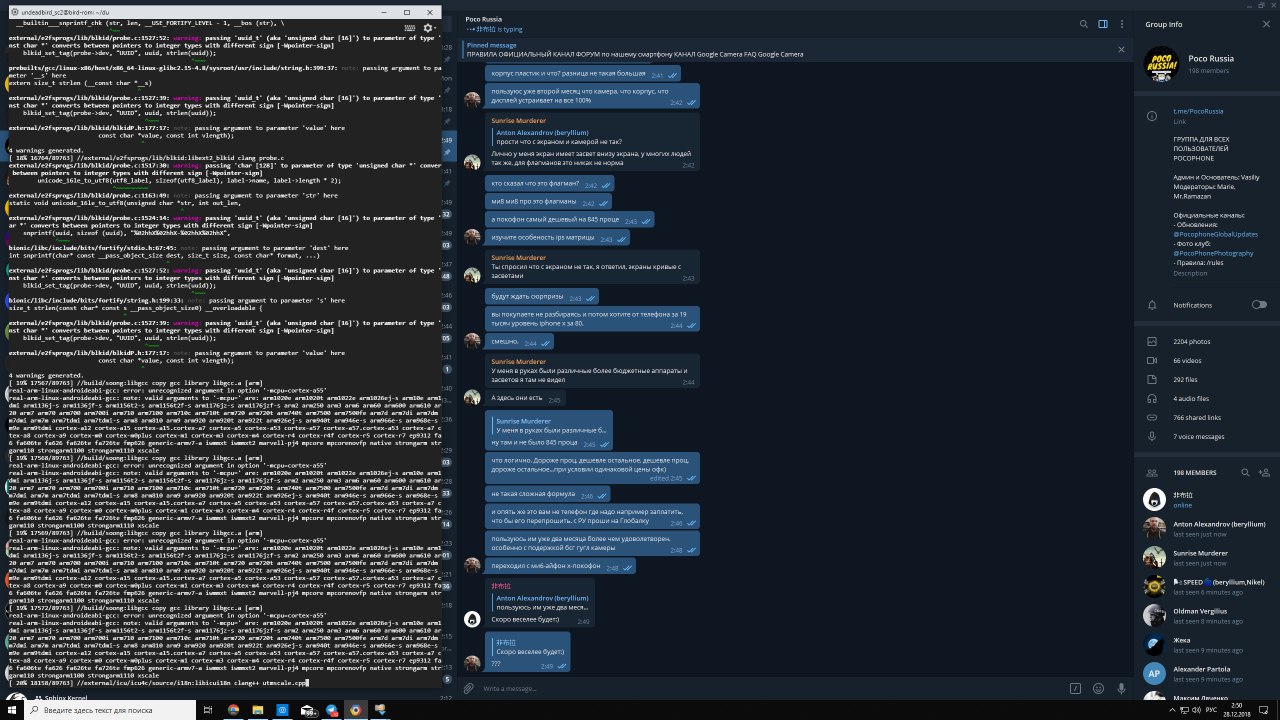Click the info circle icon beside link
This screenshot has width=1280, height=720.
(x=1152, y=116)
